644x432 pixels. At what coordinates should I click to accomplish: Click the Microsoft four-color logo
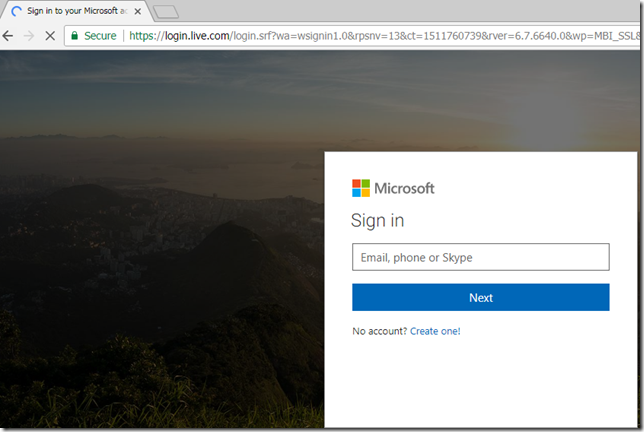pyautogui.click(x=361, y=188)
